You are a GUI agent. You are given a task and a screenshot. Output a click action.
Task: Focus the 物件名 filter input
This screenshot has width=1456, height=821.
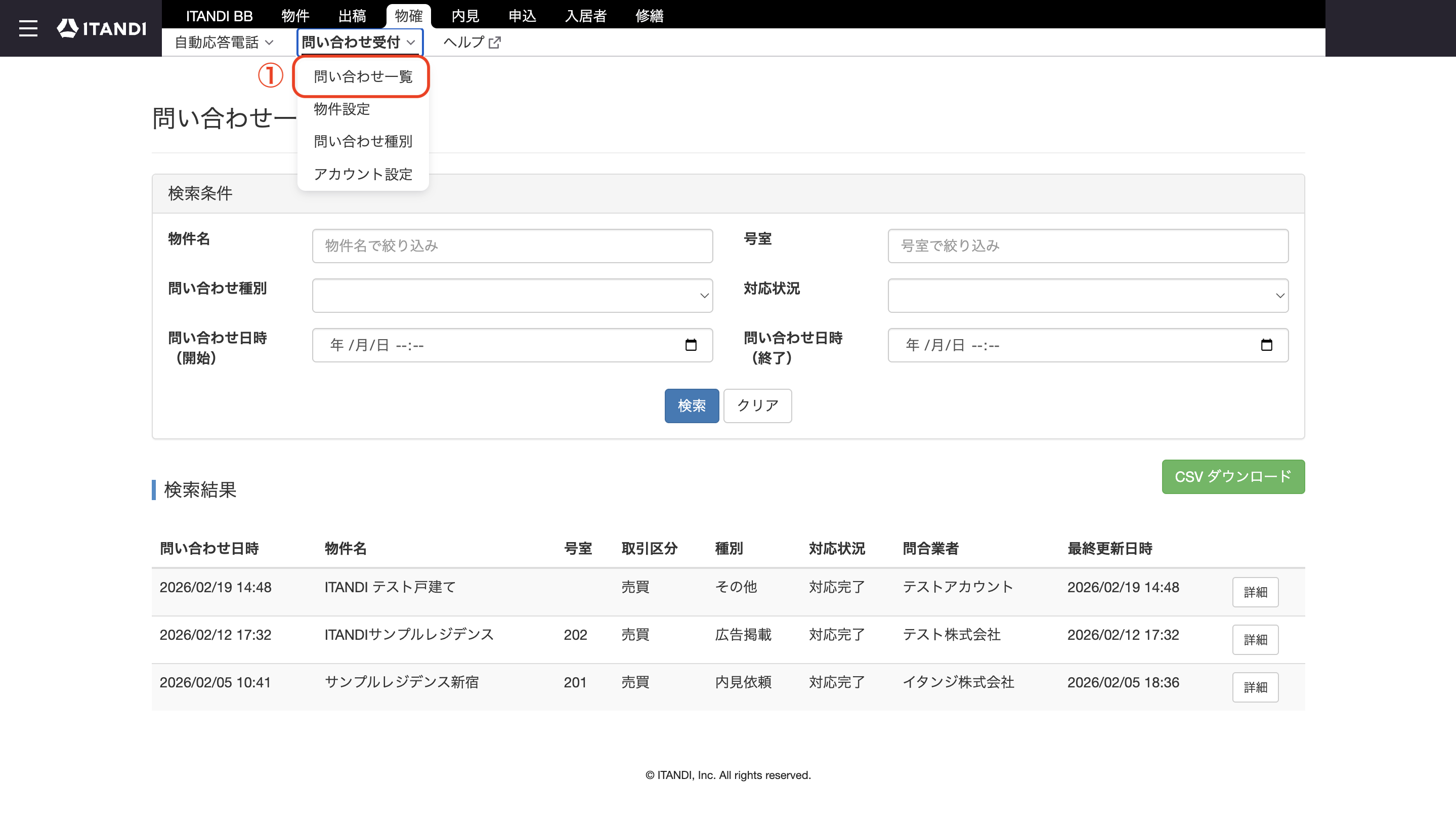coord(512,246)
